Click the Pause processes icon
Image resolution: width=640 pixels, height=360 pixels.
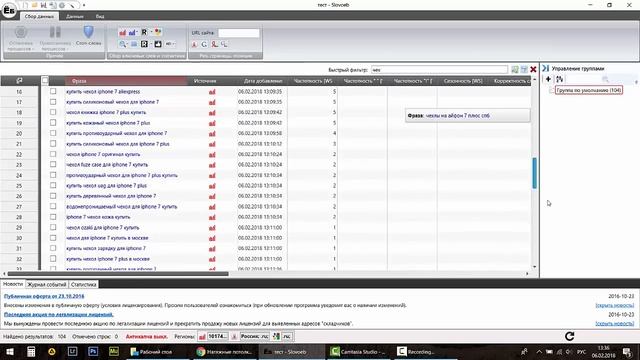55,32
